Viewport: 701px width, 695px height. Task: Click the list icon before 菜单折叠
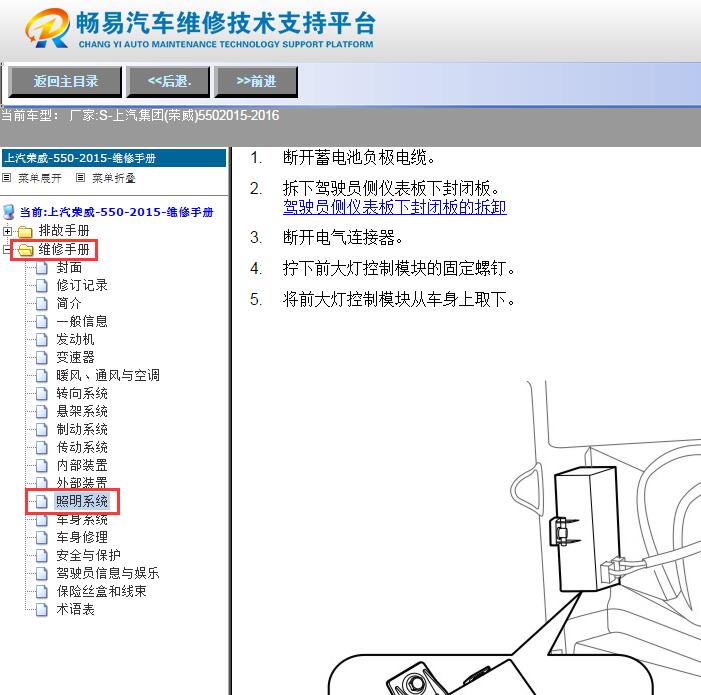pos(80,178)
